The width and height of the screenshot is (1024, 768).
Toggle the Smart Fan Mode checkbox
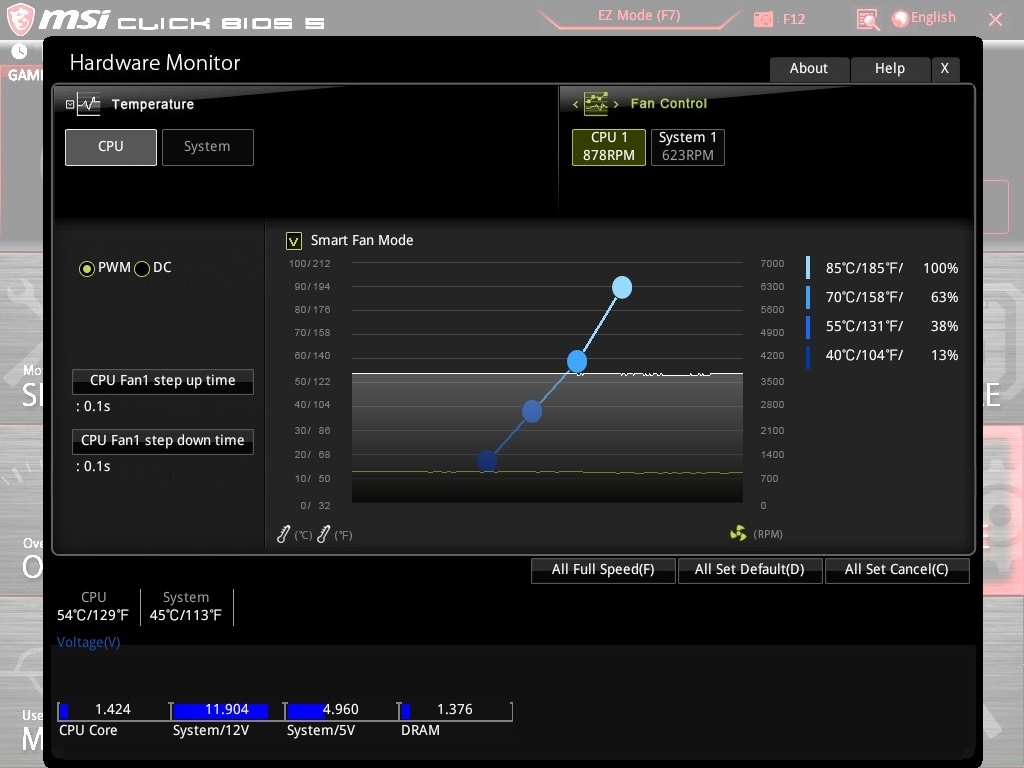click(x=294, y=241)
